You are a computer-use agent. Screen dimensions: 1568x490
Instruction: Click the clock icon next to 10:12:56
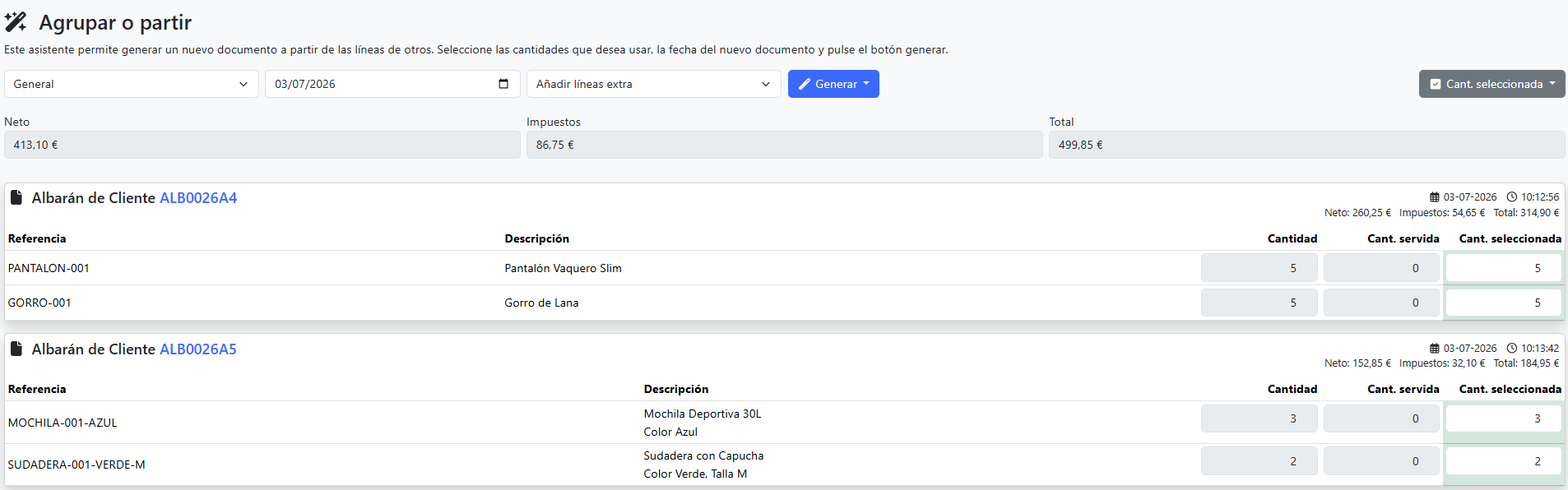(1512, 197)
